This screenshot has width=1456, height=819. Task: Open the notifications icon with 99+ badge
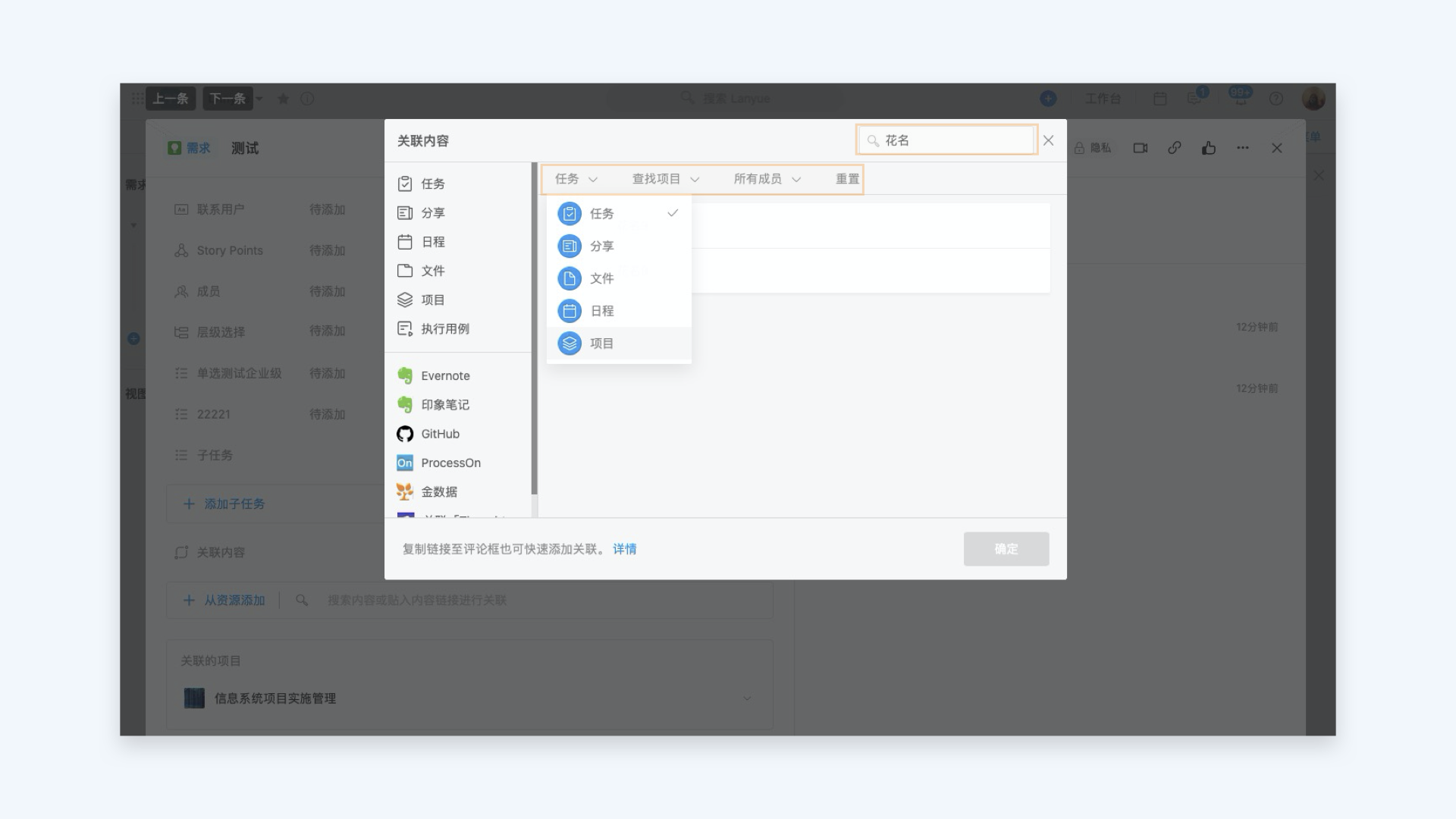(x=1240, y=97)
